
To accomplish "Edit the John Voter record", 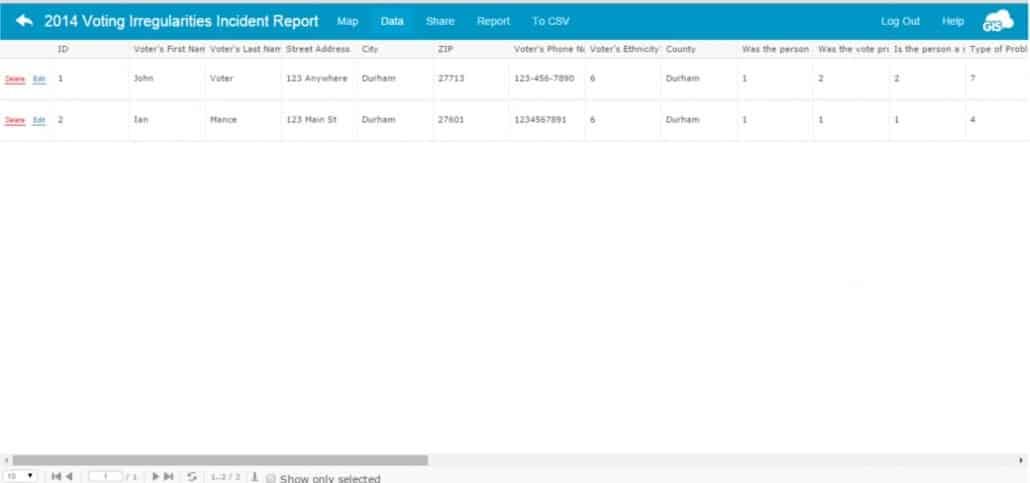I will coord(39,79).
